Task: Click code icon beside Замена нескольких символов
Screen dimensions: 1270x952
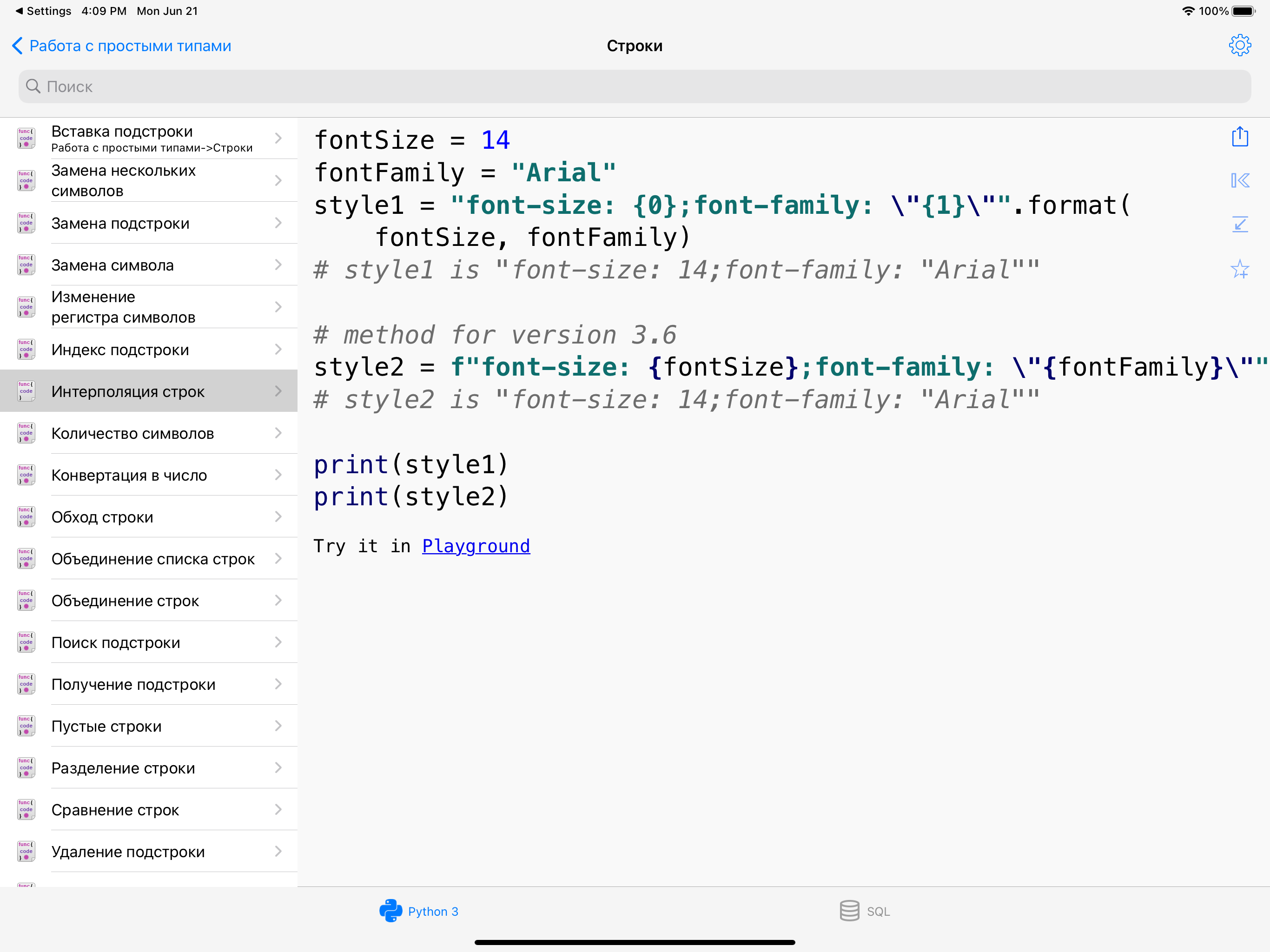Action: (26, 180)
